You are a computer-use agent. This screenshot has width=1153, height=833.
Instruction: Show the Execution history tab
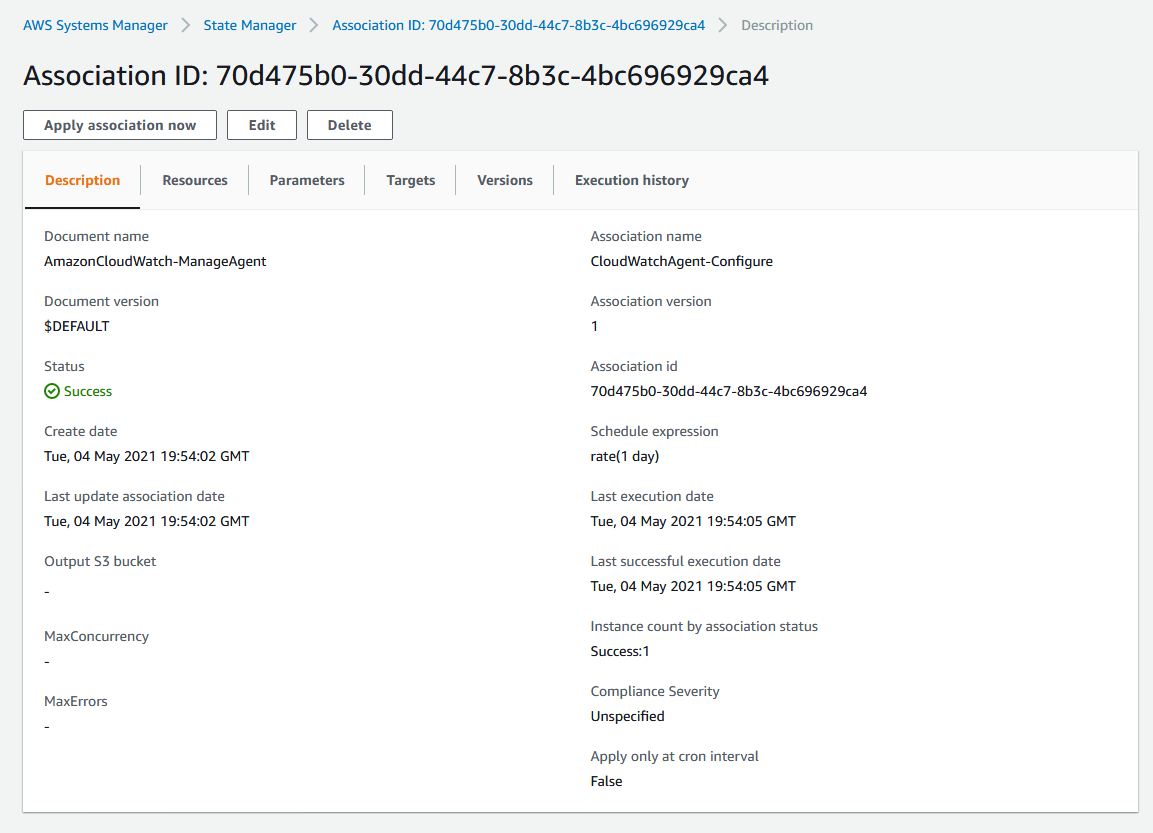632,180
